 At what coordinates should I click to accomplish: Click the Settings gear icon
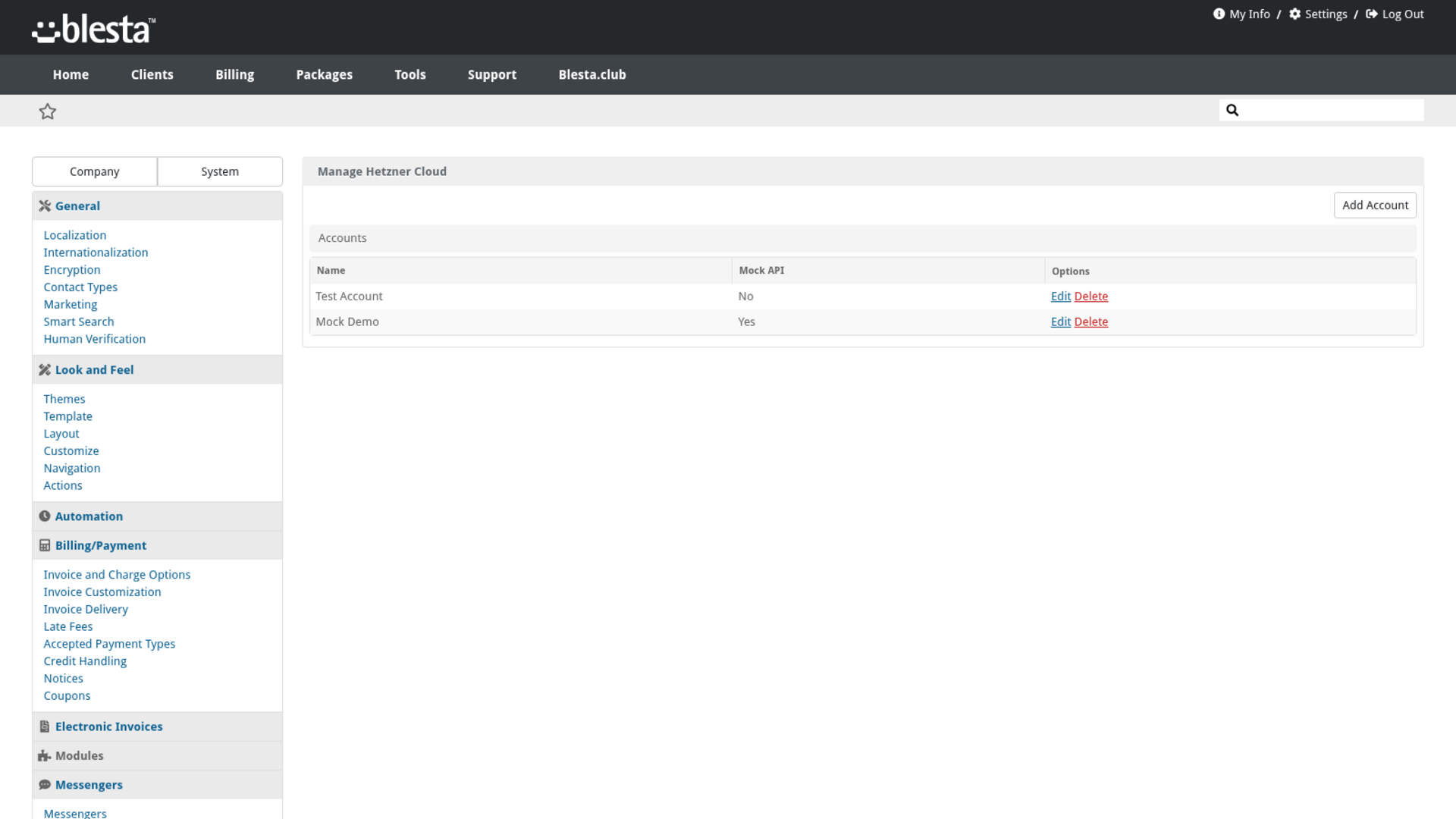click(x=1295, y=14)
